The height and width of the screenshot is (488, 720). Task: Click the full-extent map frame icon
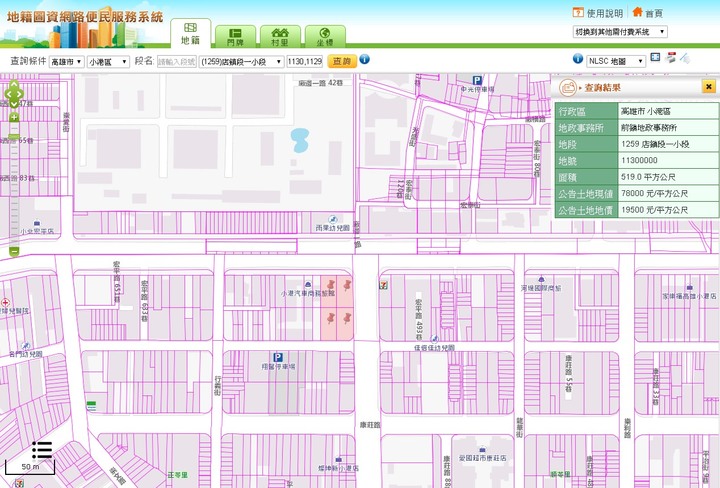pyautogui.click(x=655, y=57)
